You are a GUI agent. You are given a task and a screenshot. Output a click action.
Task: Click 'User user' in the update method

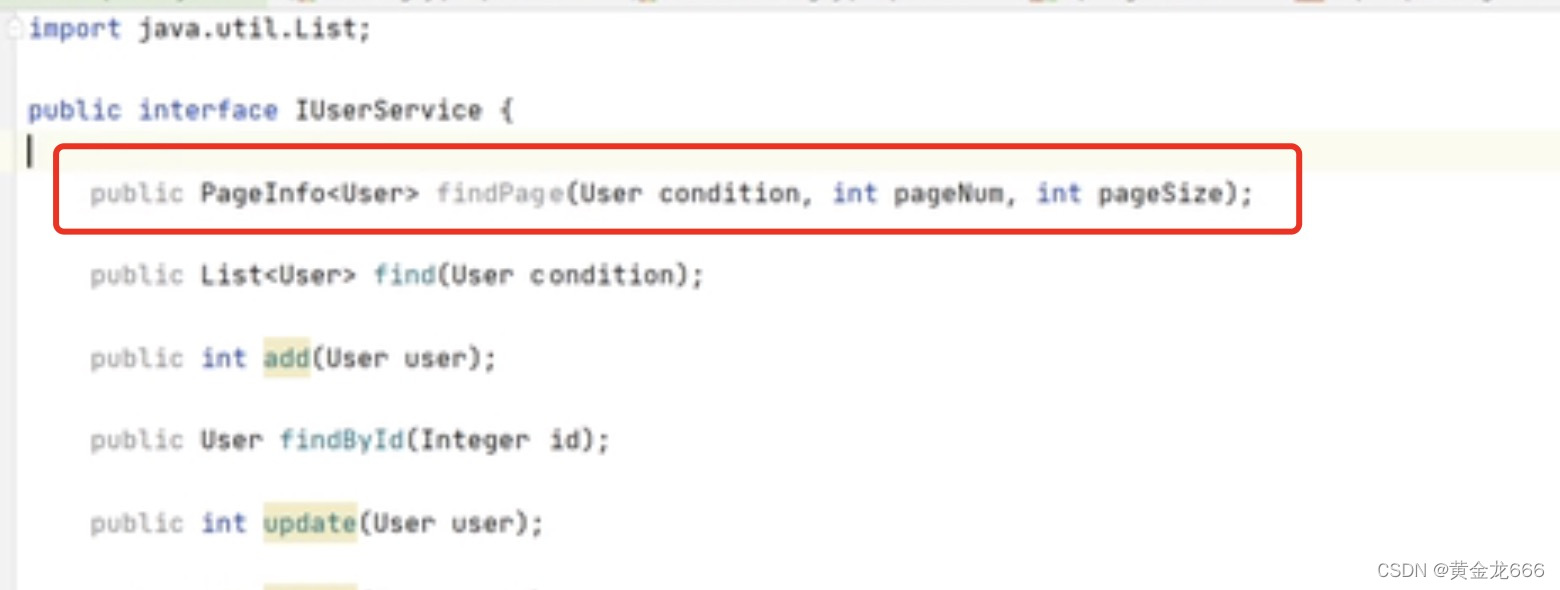click(x=443, y=523)
